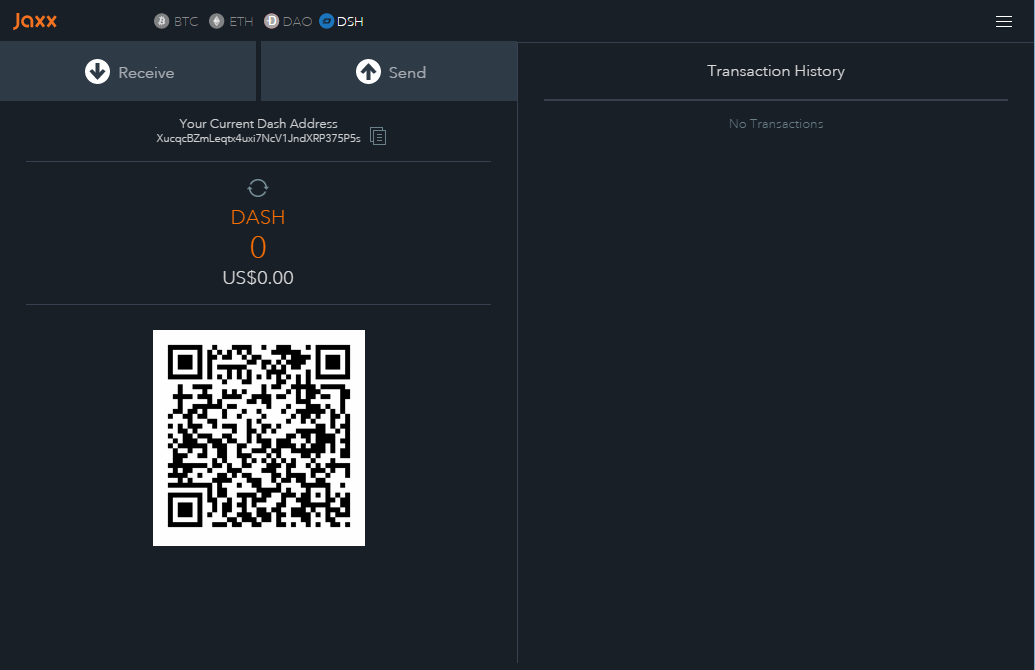Click the Dash address XucqcBZmLeqtx4uxi7NcV1JndXRP375P5s
This screenshot has height=670, width=1035.
pyautogui.click(x=258, y=138)
